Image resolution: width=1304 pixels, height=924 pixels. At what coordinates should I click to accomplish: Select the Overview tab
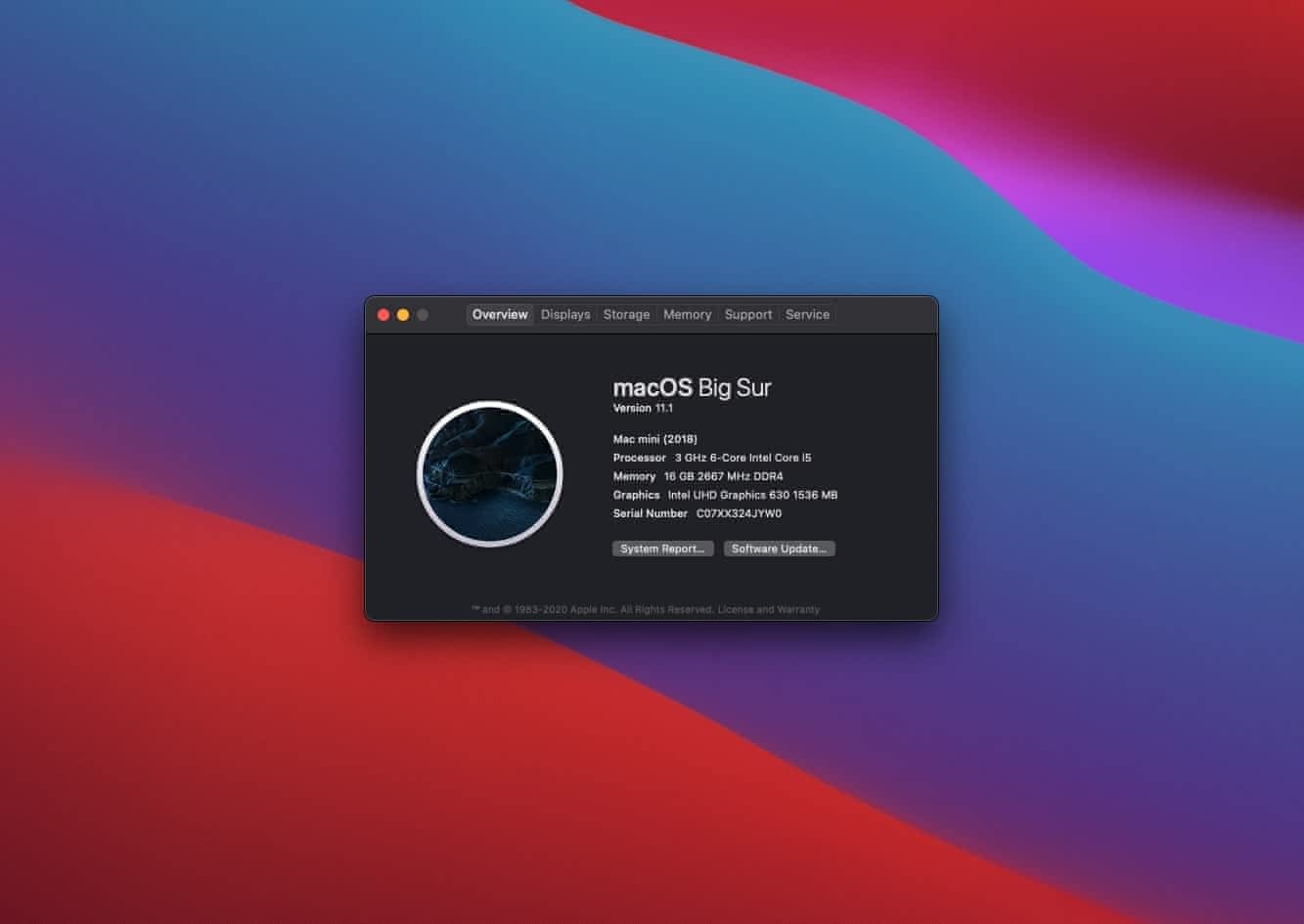500,315
